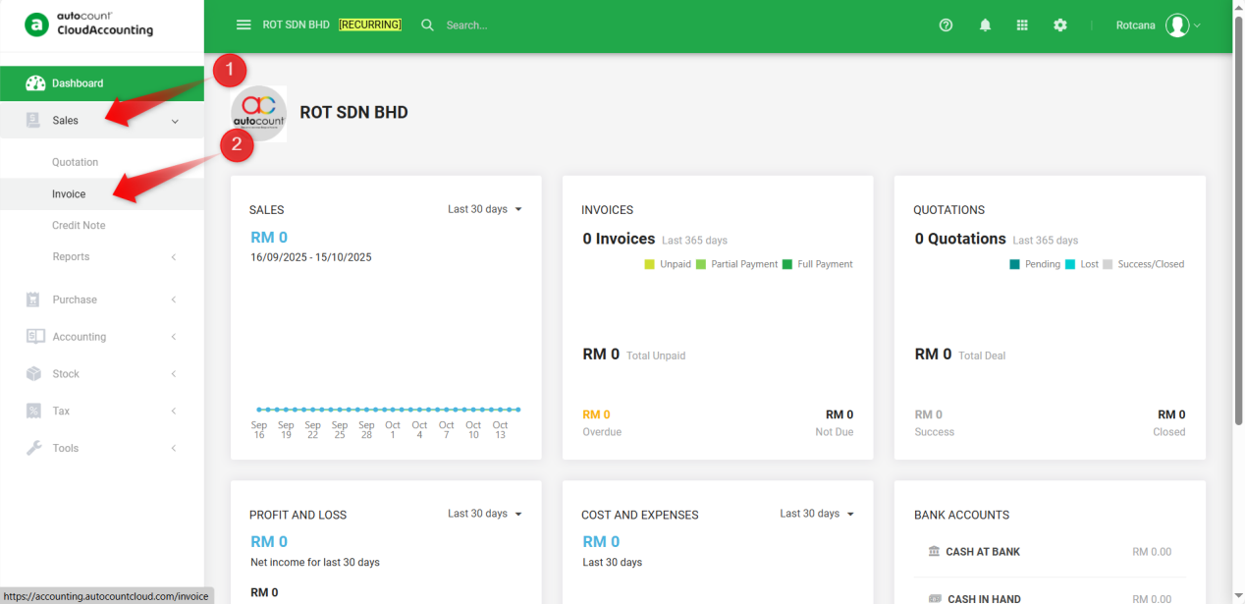Click the Accounting sidebar icon
This screenshot has height=604, width=1245.
coord(35,337)
